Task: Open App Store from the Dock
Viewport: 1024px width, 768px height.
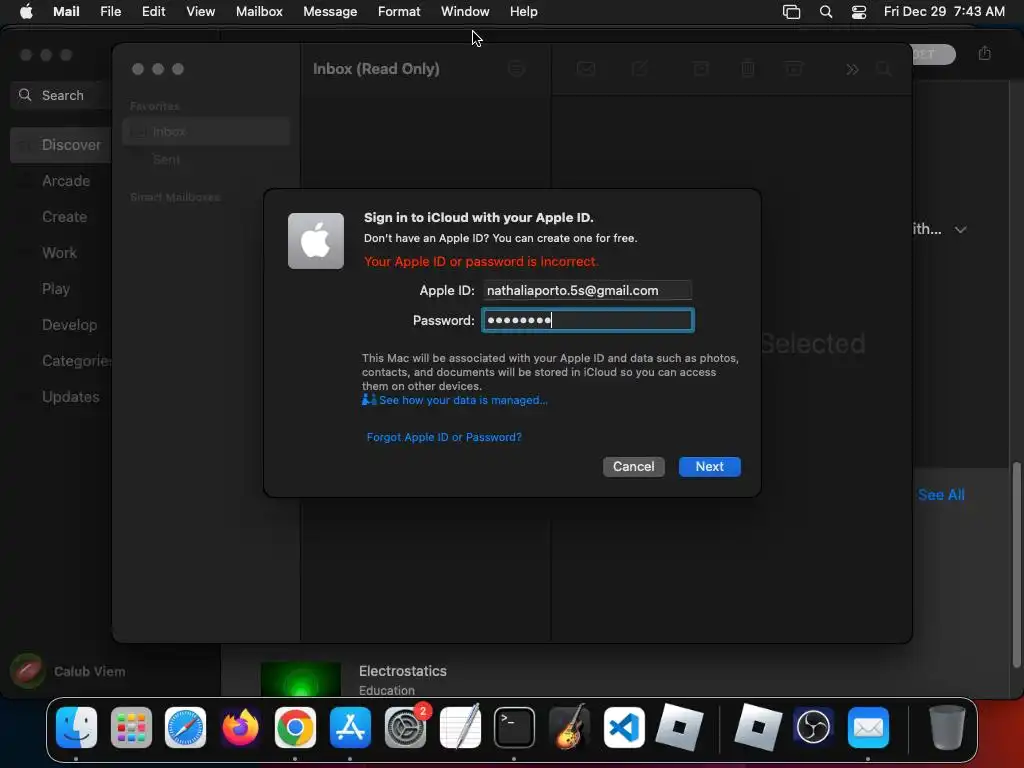Action: click(x=350, y=727)
